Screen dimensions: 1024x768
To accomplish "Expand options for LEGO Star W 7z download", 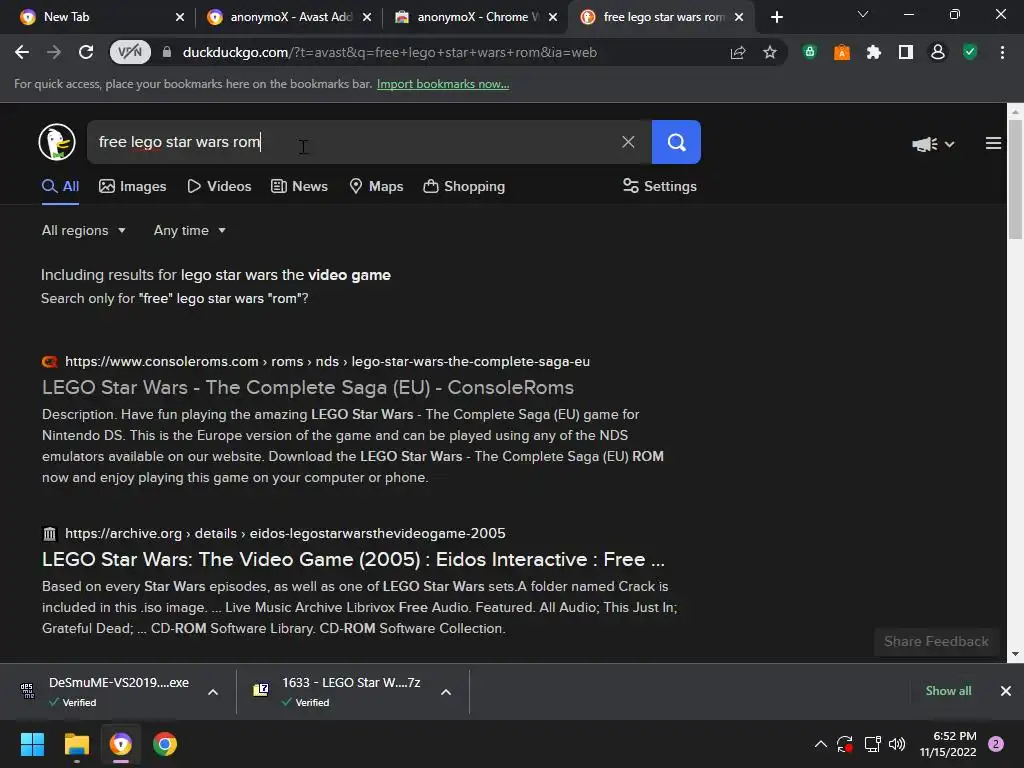I will click(x=446, y=692).
